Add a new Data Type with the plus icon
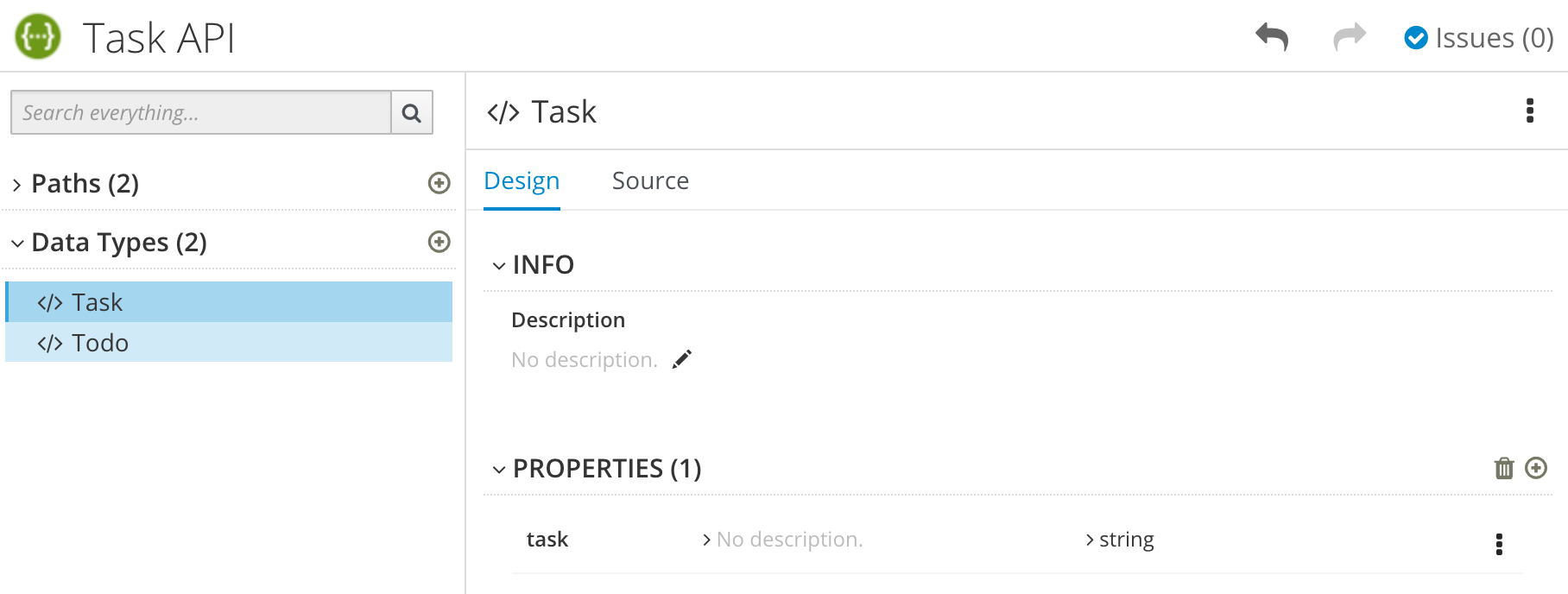This screenshot has width=1568, height=594. click(x=440, y=242)
